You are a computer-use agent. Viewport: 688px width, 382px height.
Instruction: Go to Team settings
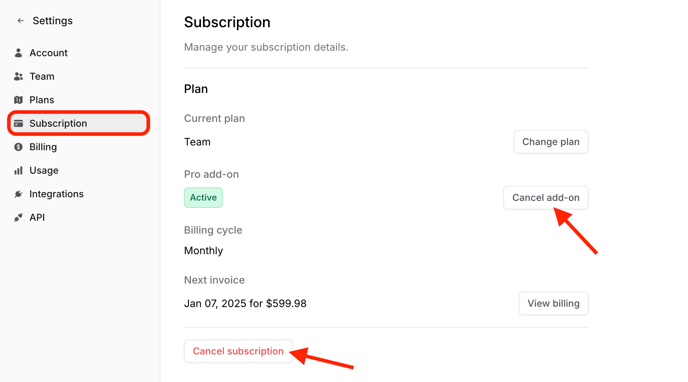pos(42,76)
